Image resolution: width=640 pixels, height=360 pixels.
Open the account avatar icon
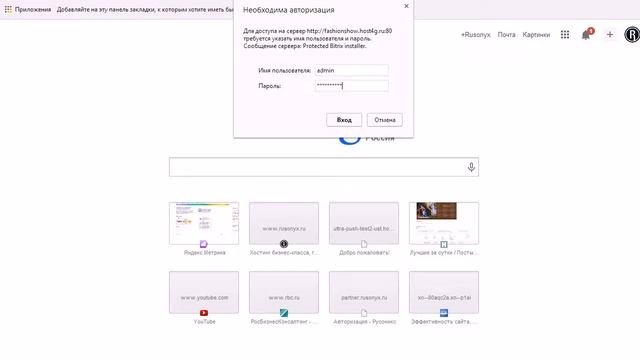[632, 35]
